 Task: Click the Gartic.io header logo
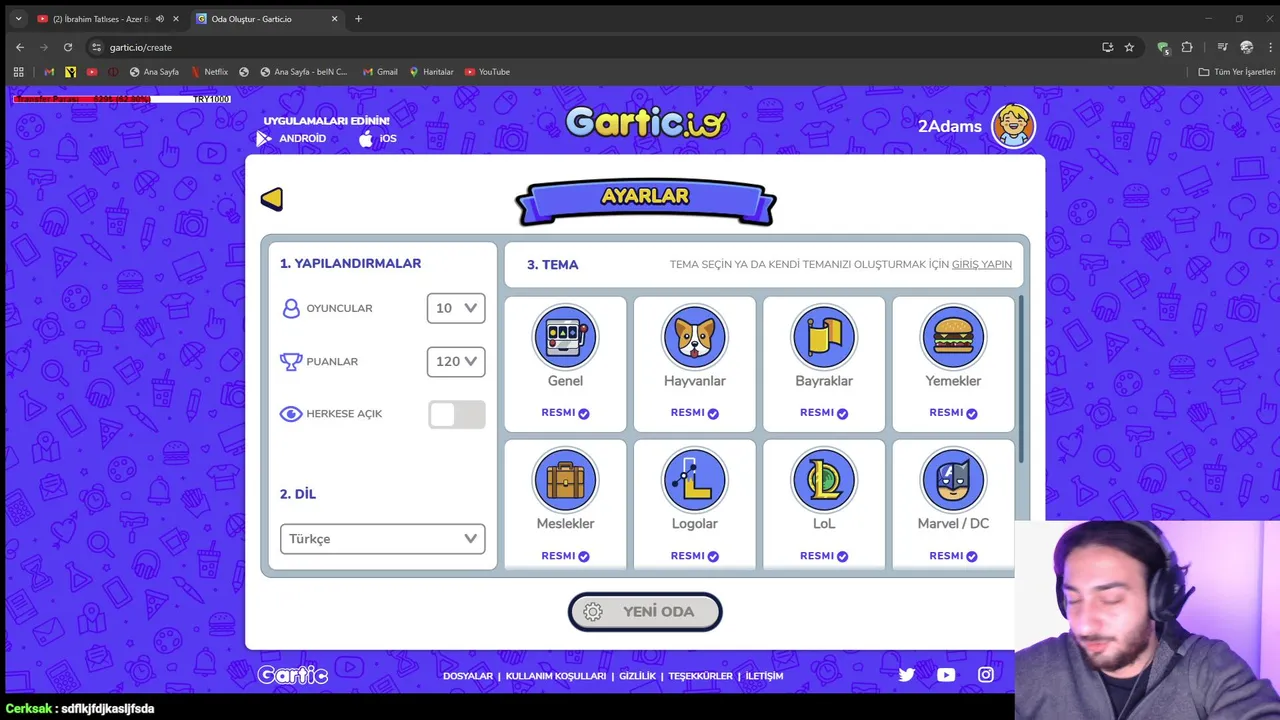(645, 122)
